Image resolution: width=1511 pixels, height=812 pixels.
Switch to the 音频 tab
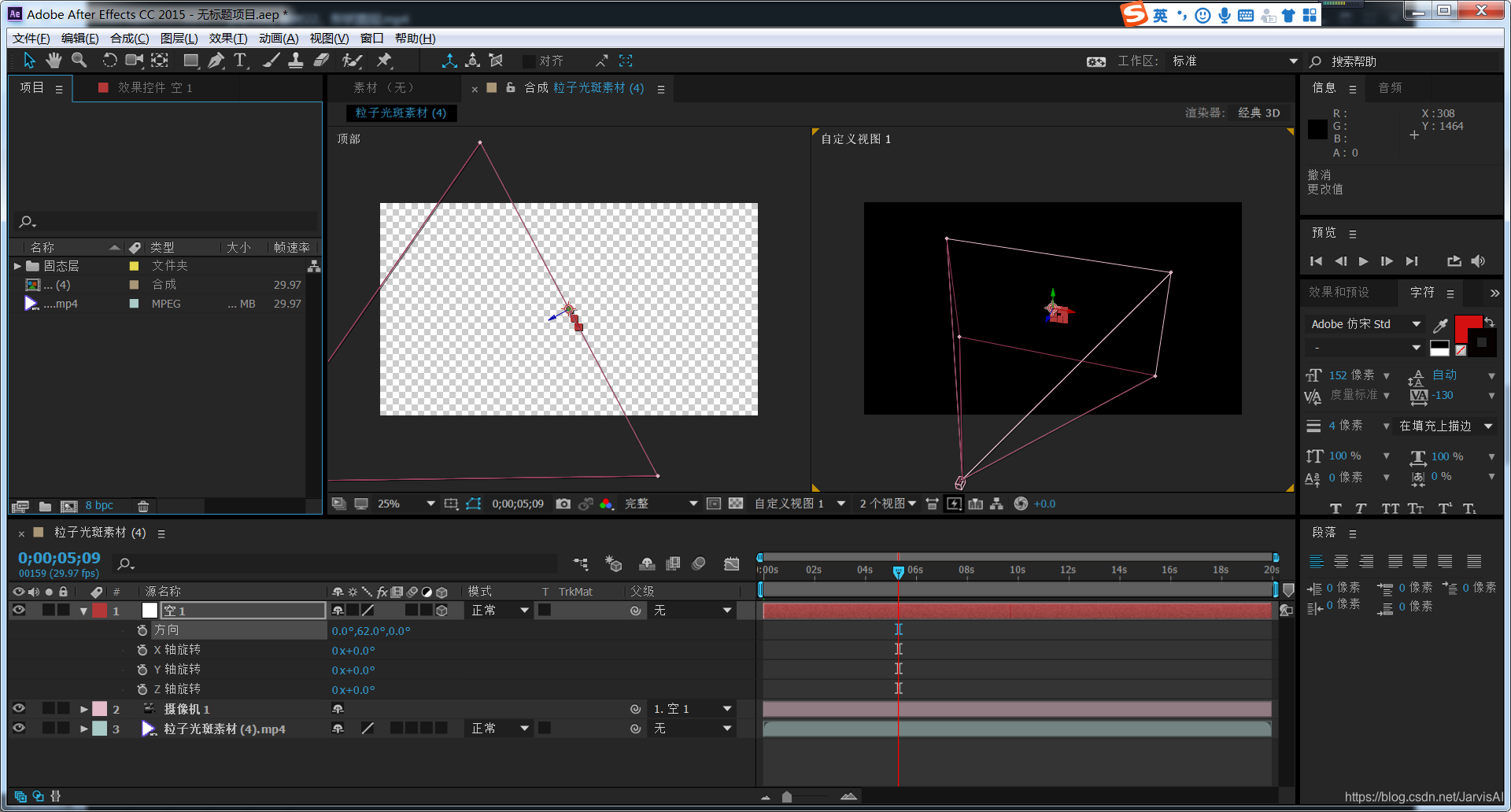click(x=1390, y=87)
